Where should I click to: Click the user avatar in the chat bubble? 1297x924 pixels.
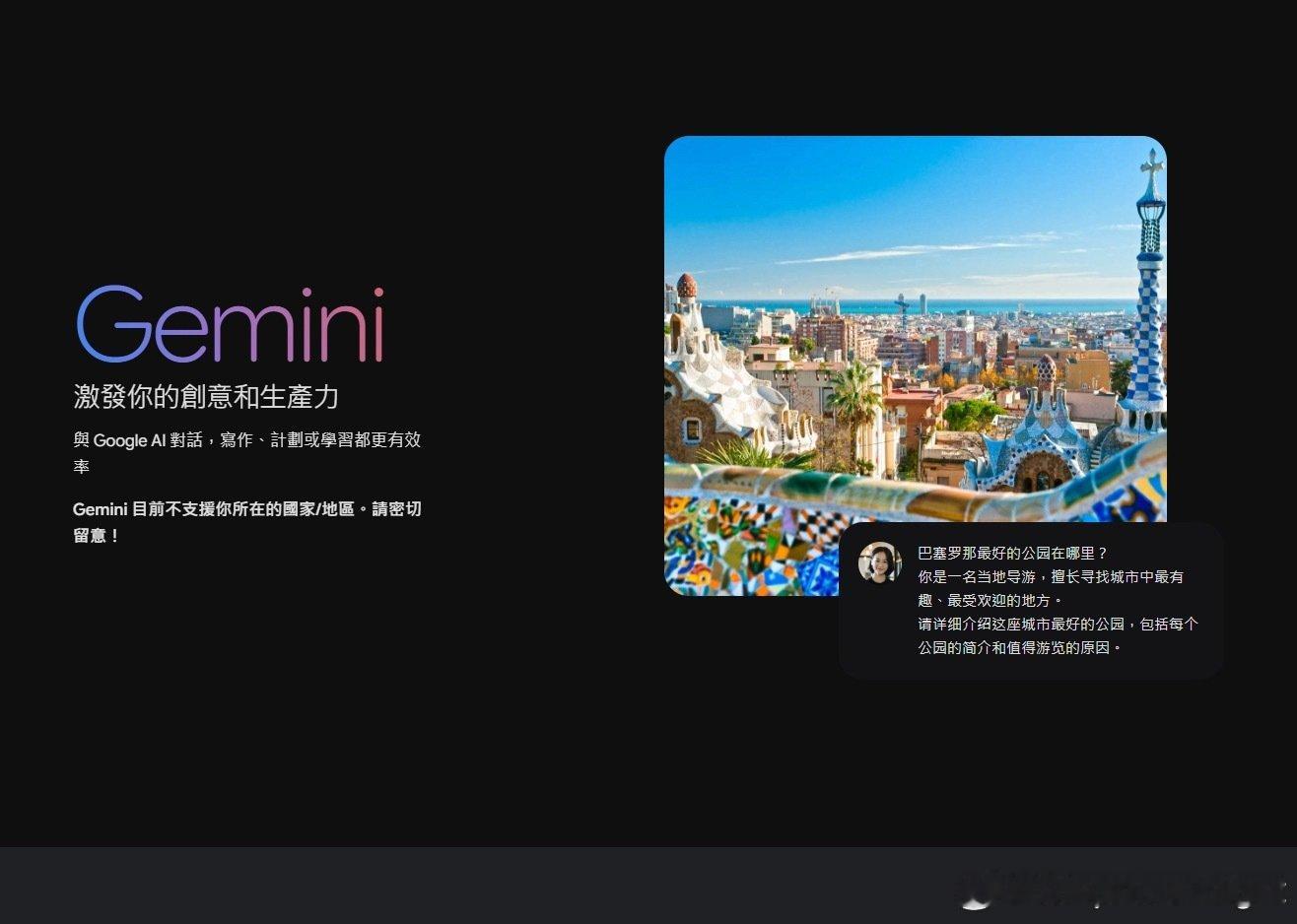[879, 562]
